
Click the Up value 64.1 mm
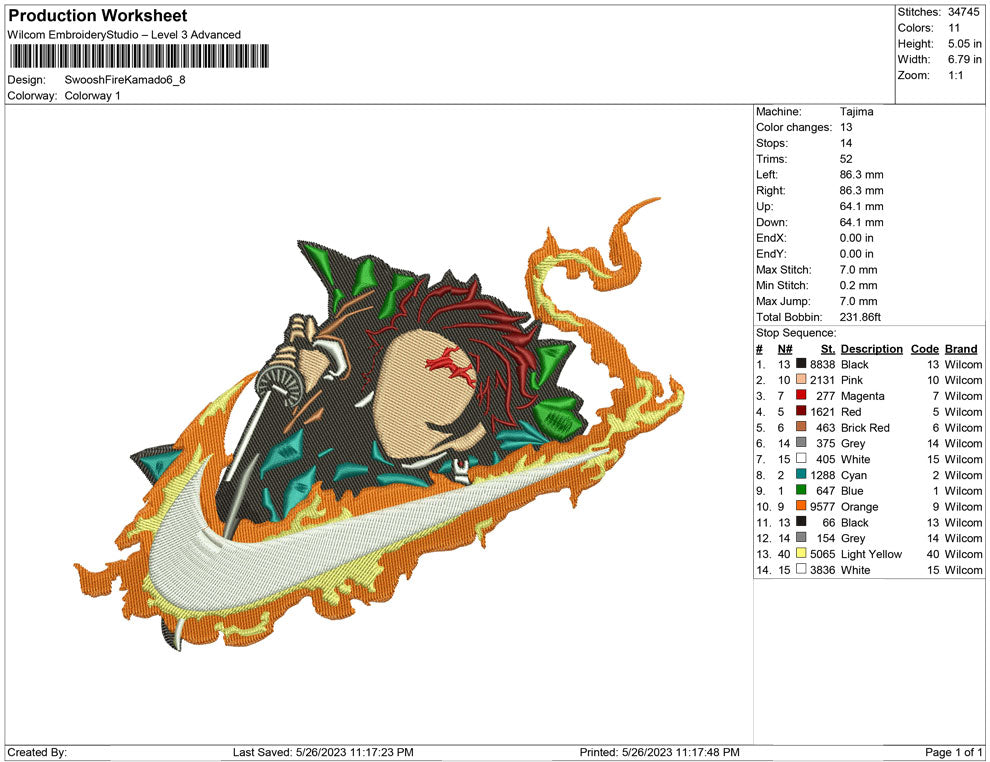point(862,206)
